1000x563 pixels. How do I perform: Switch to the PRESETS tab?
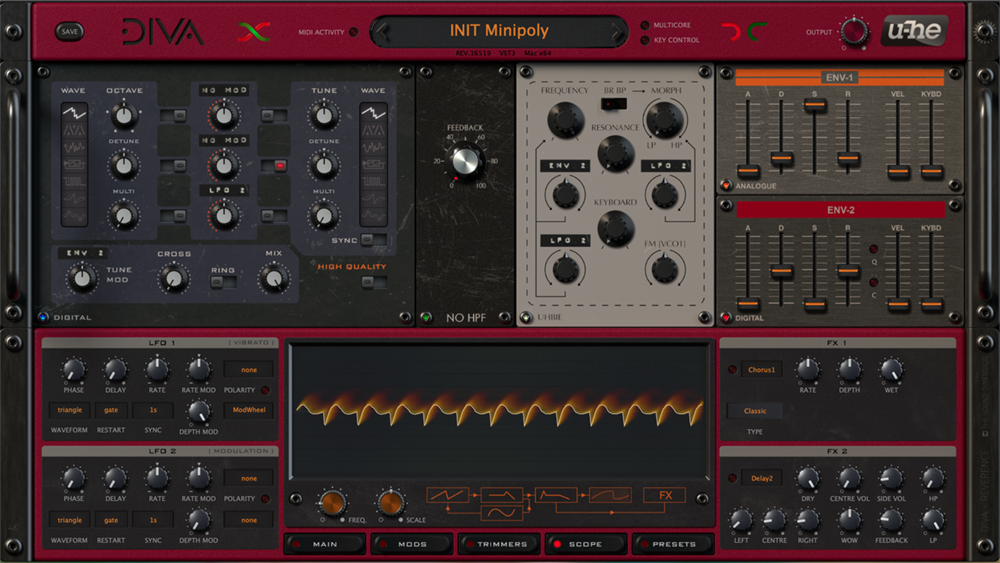pos(672,545)
